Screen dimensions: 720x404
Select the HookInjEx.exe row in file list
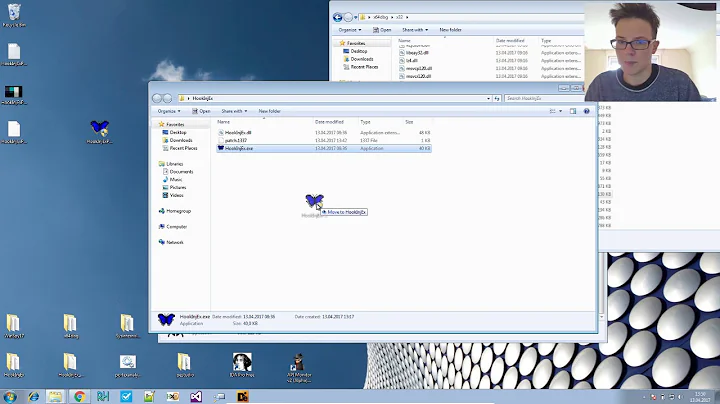point(324,148)
